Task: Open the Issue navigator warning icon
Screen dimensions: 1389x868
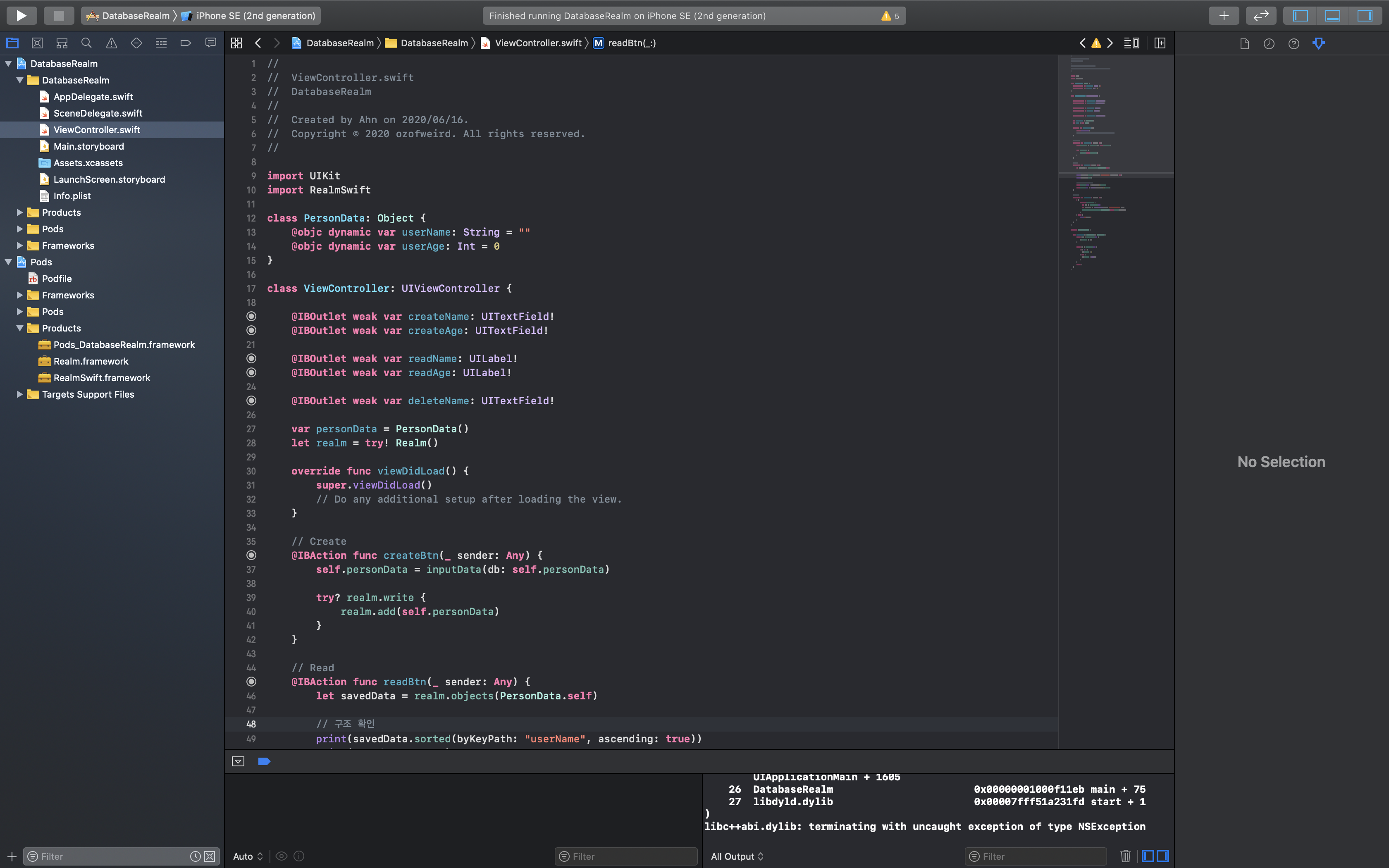Action: (x=111, y=43)
